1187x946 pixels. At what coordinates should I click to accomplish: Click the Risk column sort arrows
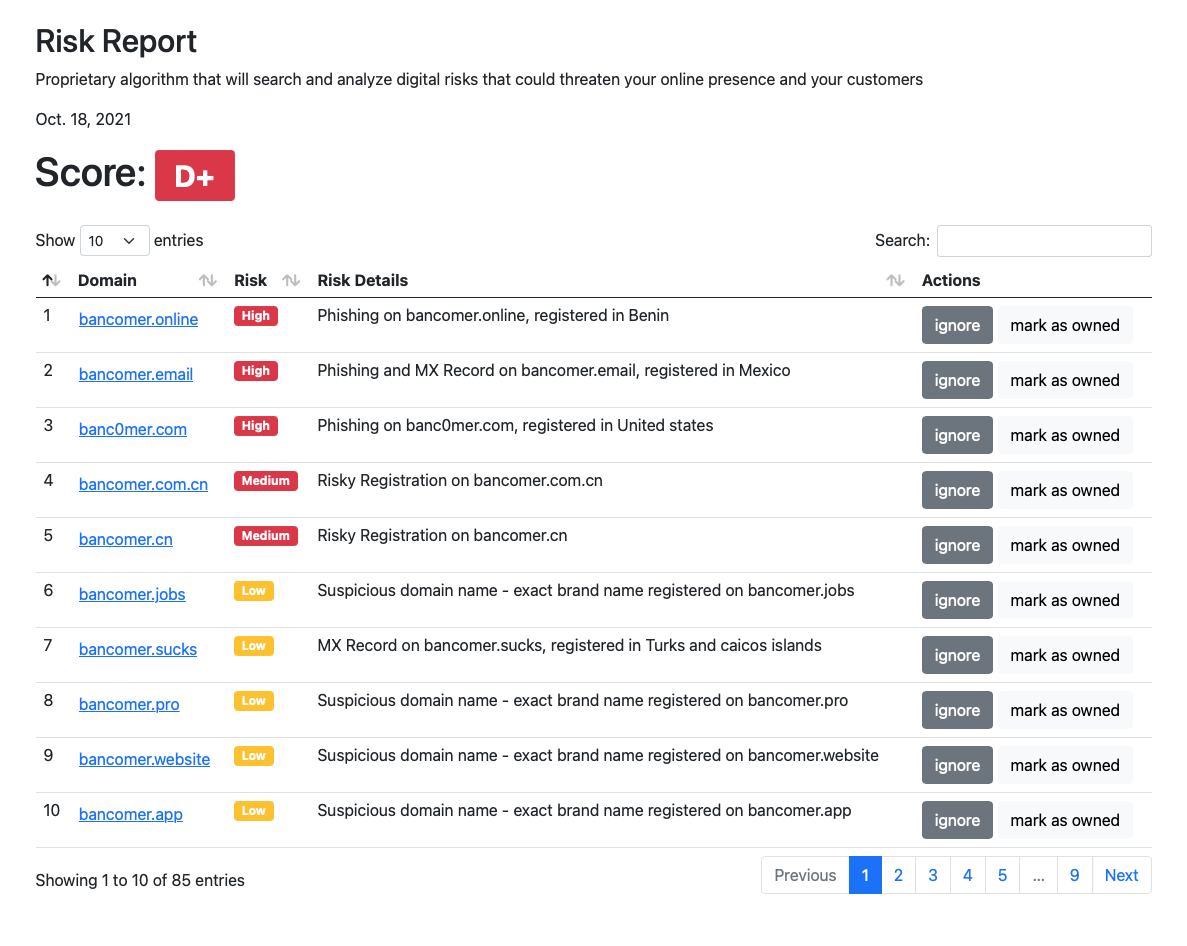click(291, 281)
